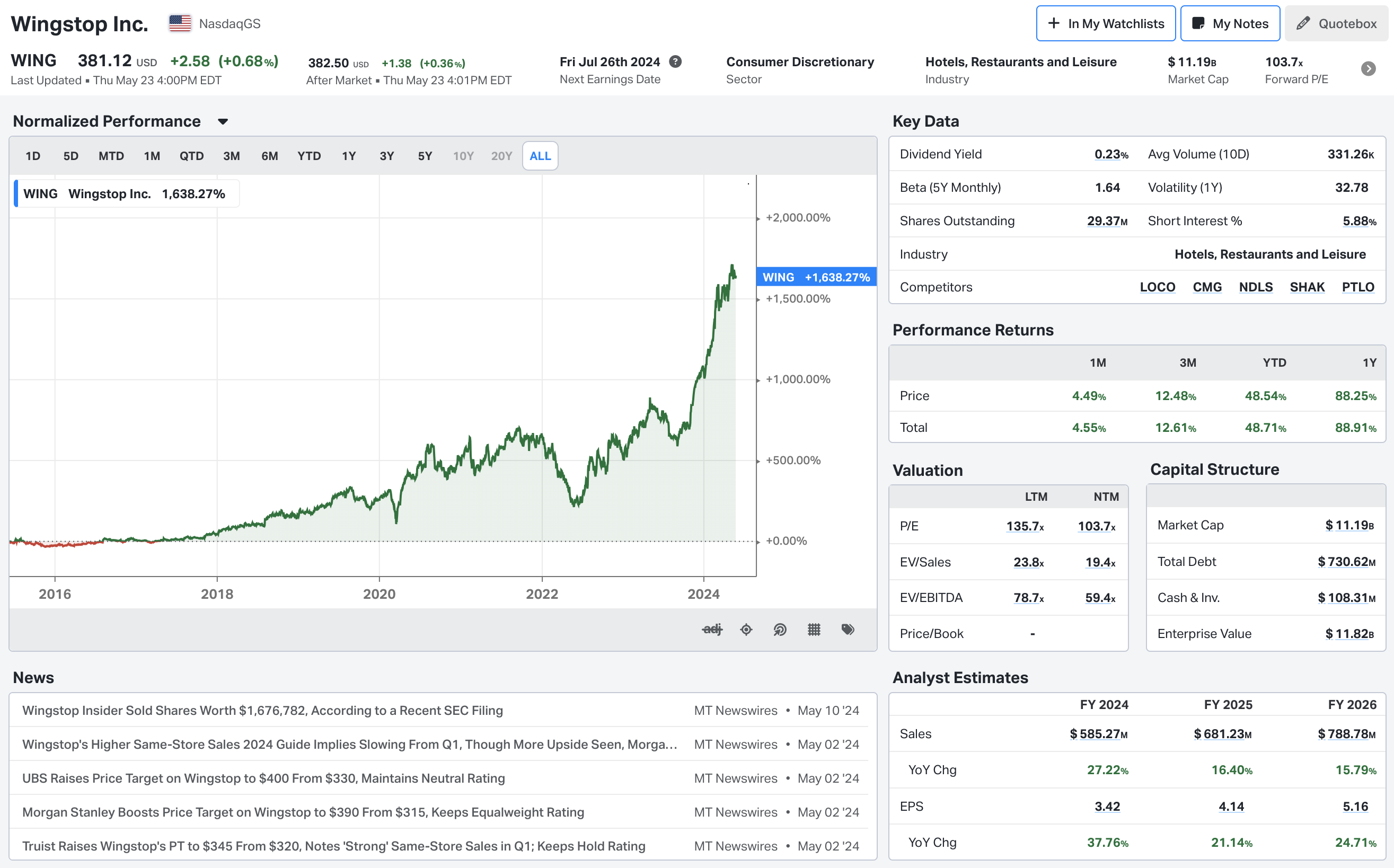Select the 5Y time range
The image size is (1394, 868).
[425, 156]
